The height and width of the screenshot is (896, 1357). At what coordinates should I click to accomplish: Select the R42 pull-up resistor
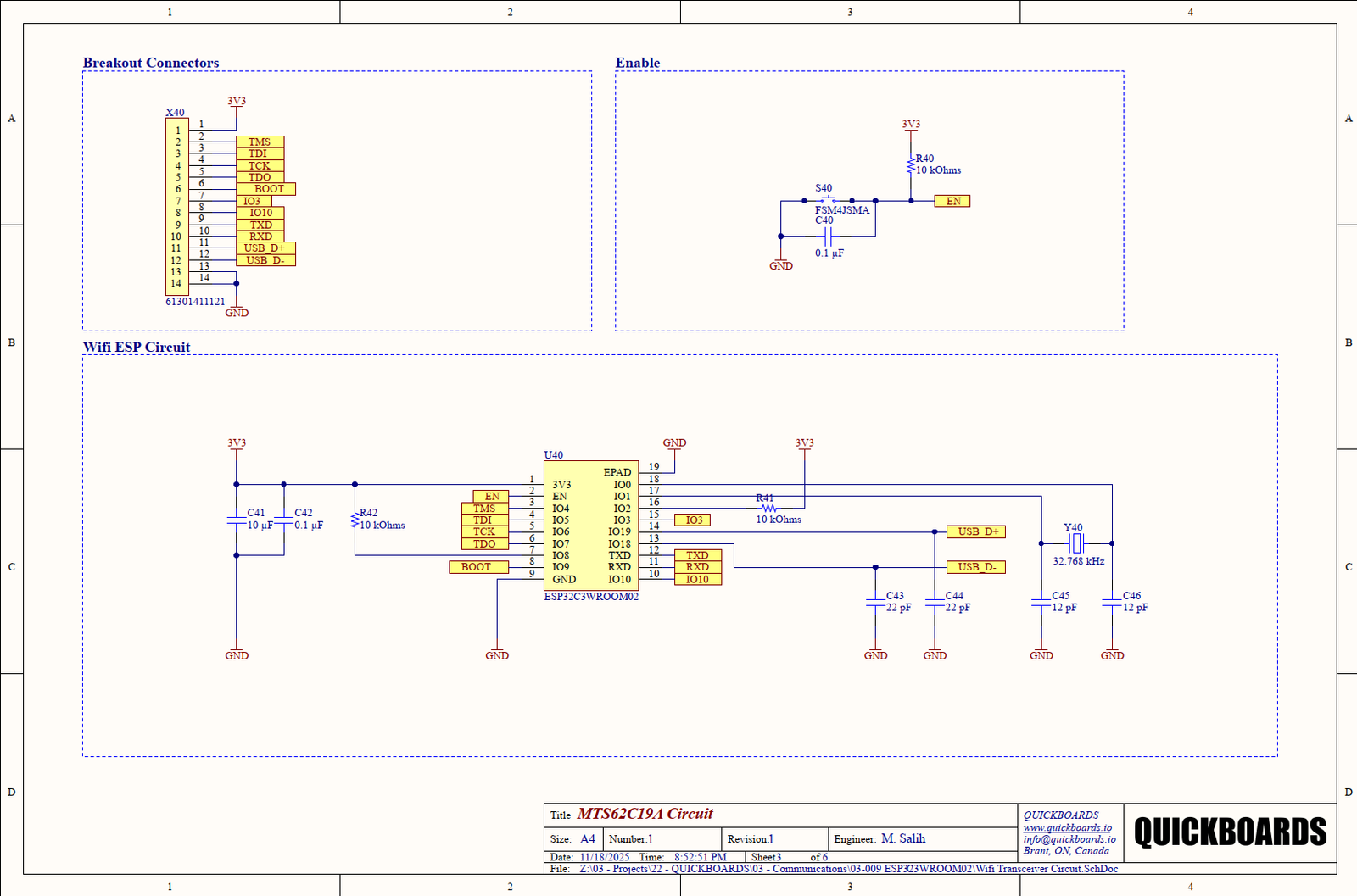355,520
